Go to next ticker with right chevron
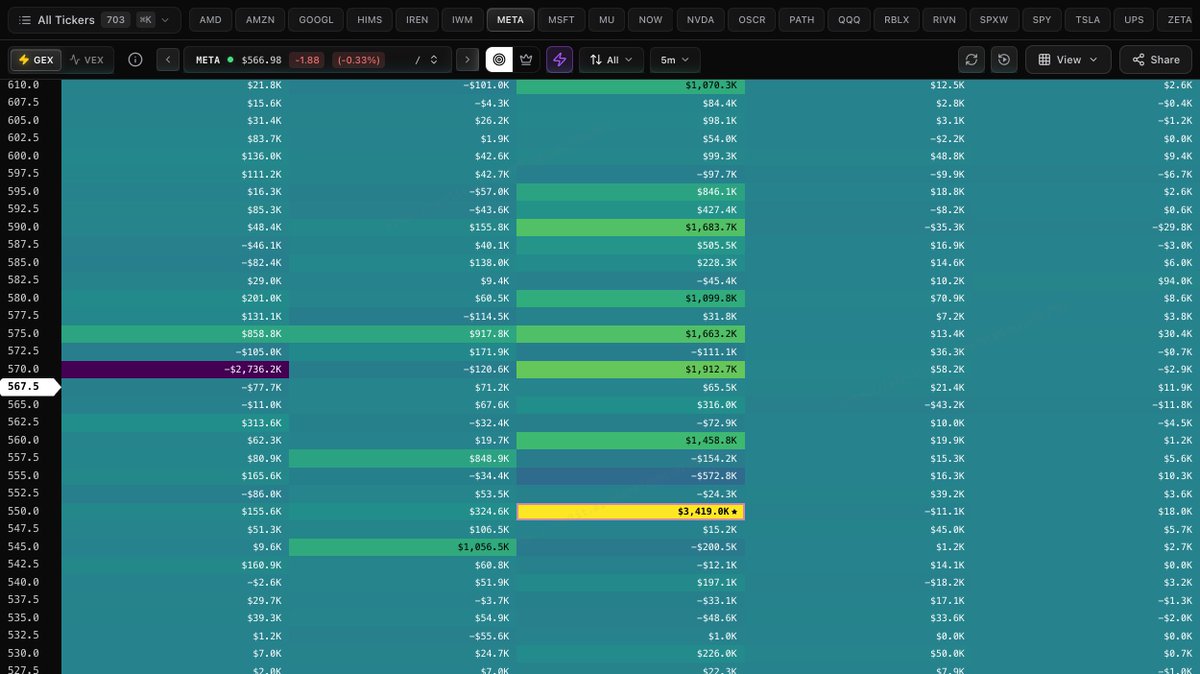 [467, 60]
